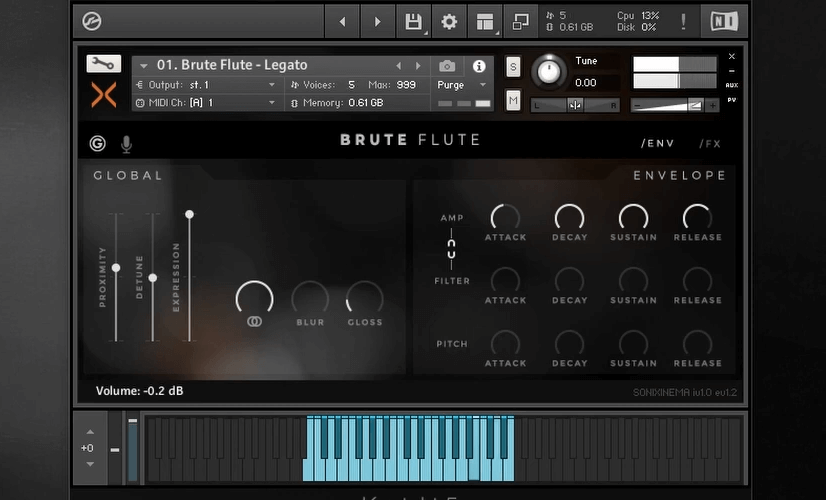Viewport: 826px width, 500px height.
Task: Click the exclamation warning icon
Action: pos(683,22)
